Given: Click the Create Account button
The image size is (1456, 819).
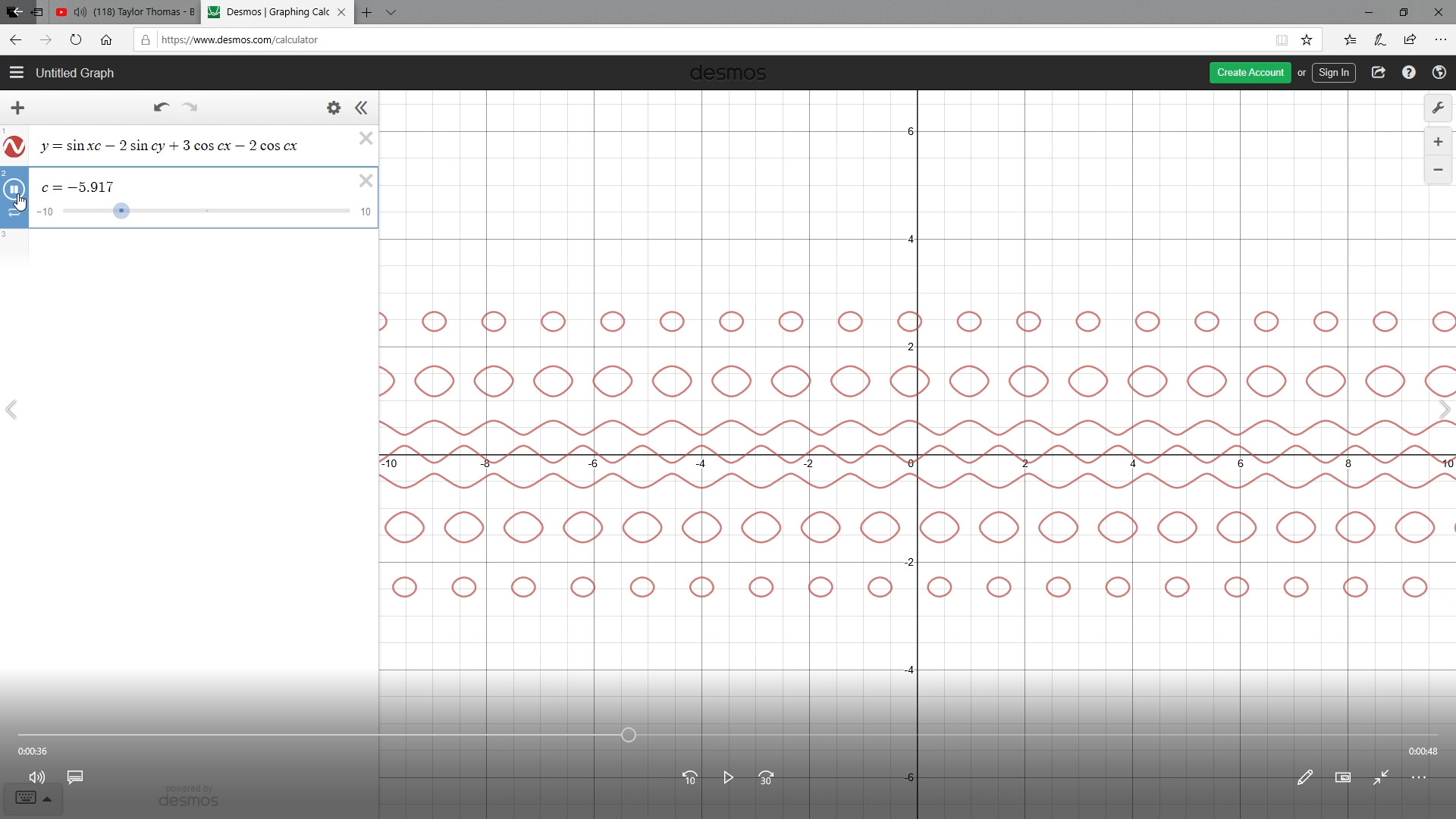Looking at the screenshot, I should coord(1250,72).
